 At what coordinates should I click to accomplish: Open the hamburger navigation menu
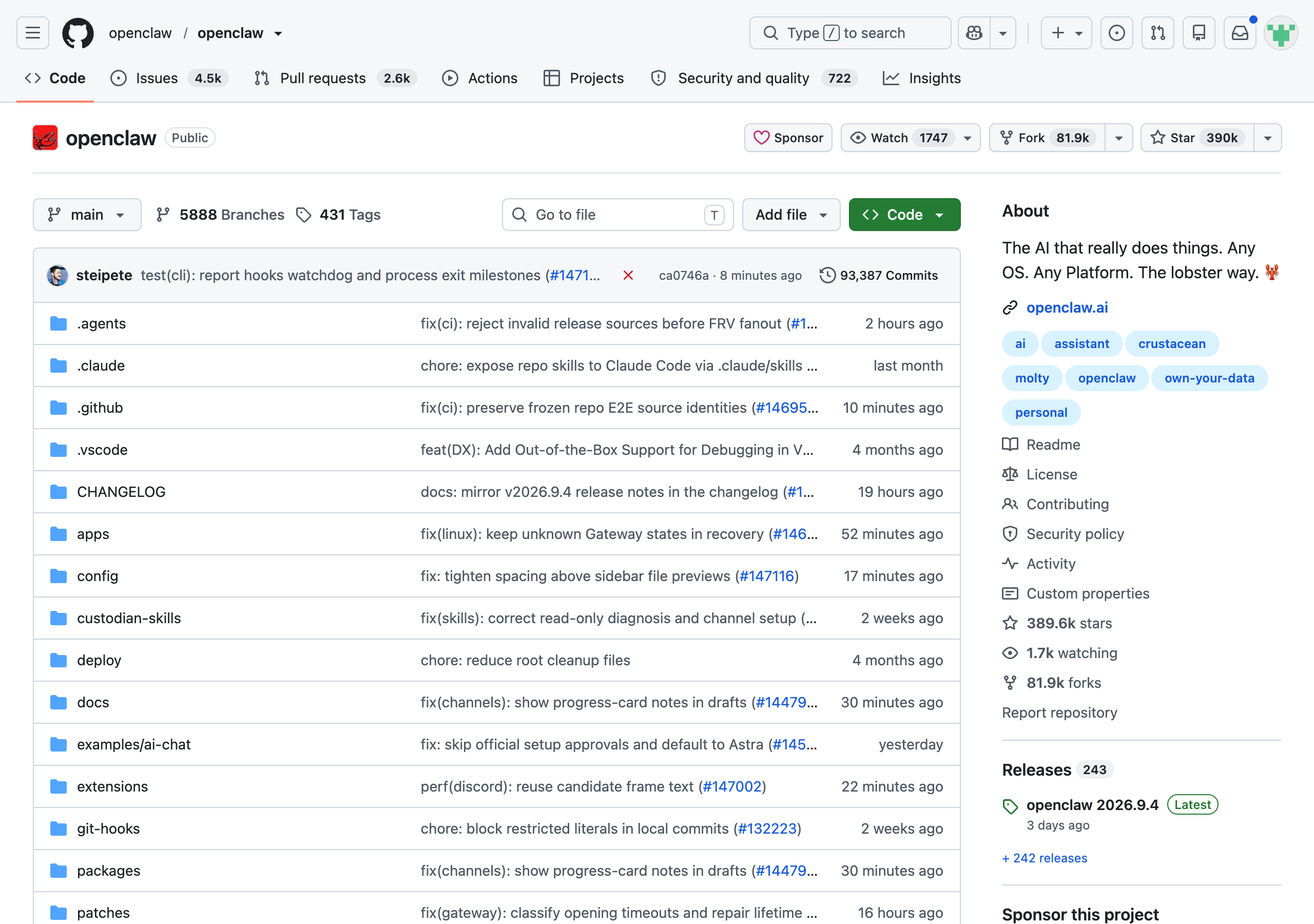coord(33,33)
